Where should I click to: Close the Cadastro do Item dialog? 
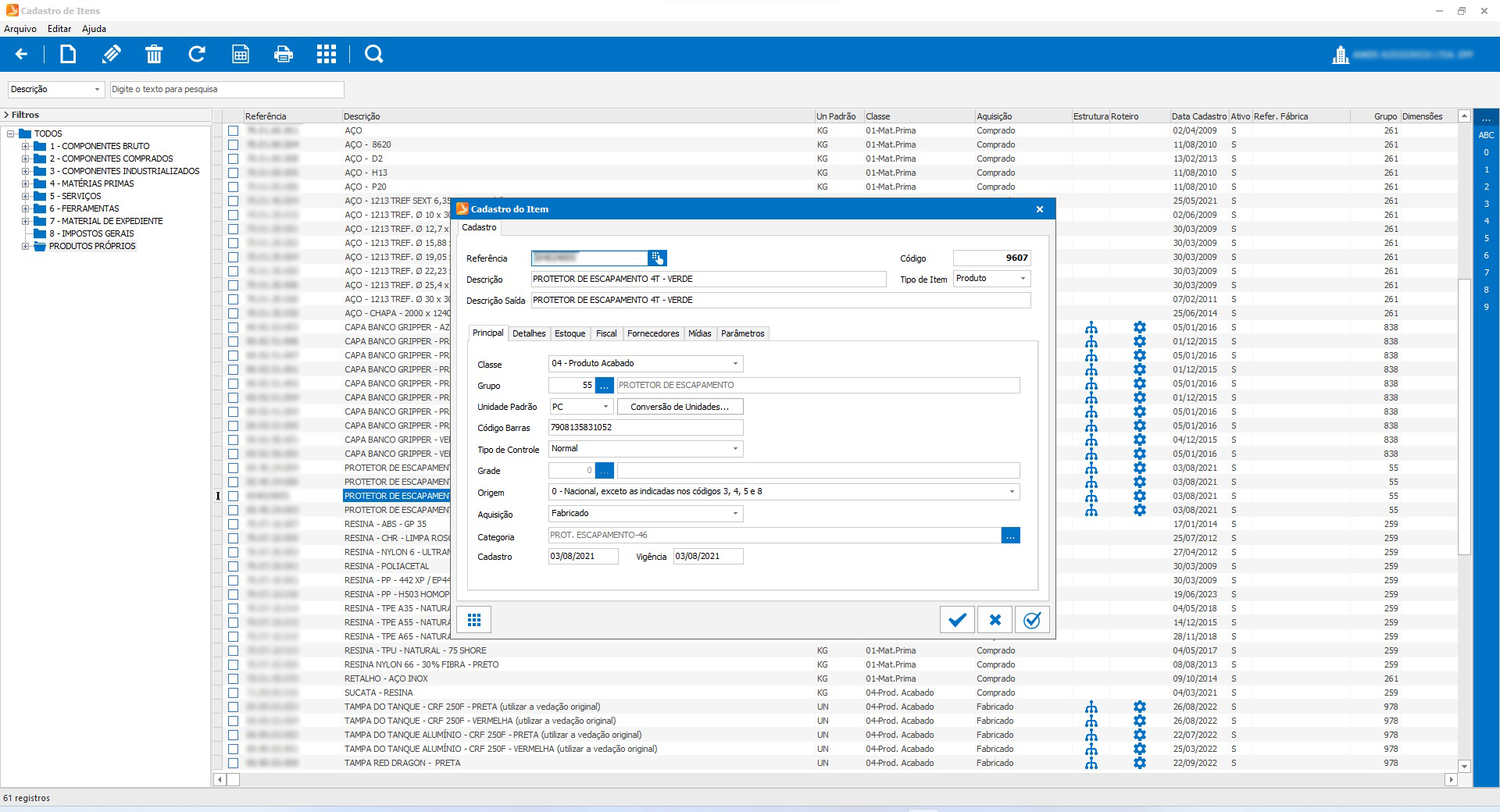click(1040, 209)
